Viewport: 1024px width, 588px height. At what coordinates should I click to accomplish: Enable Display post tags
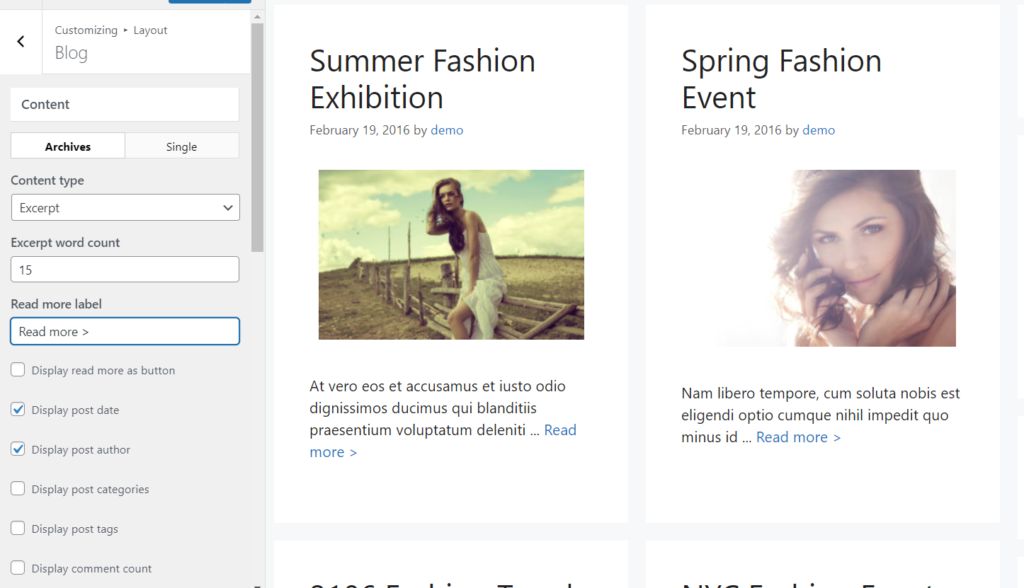18,528
